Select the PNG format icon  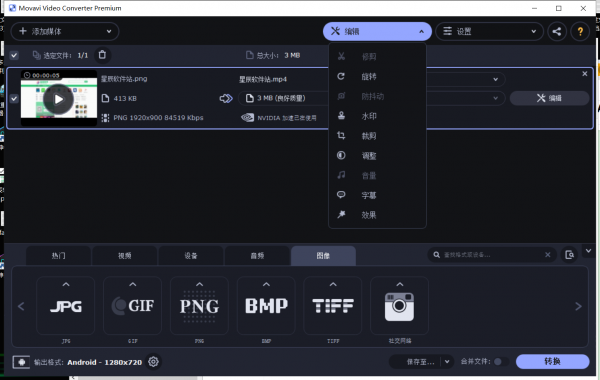coord(199,306)
